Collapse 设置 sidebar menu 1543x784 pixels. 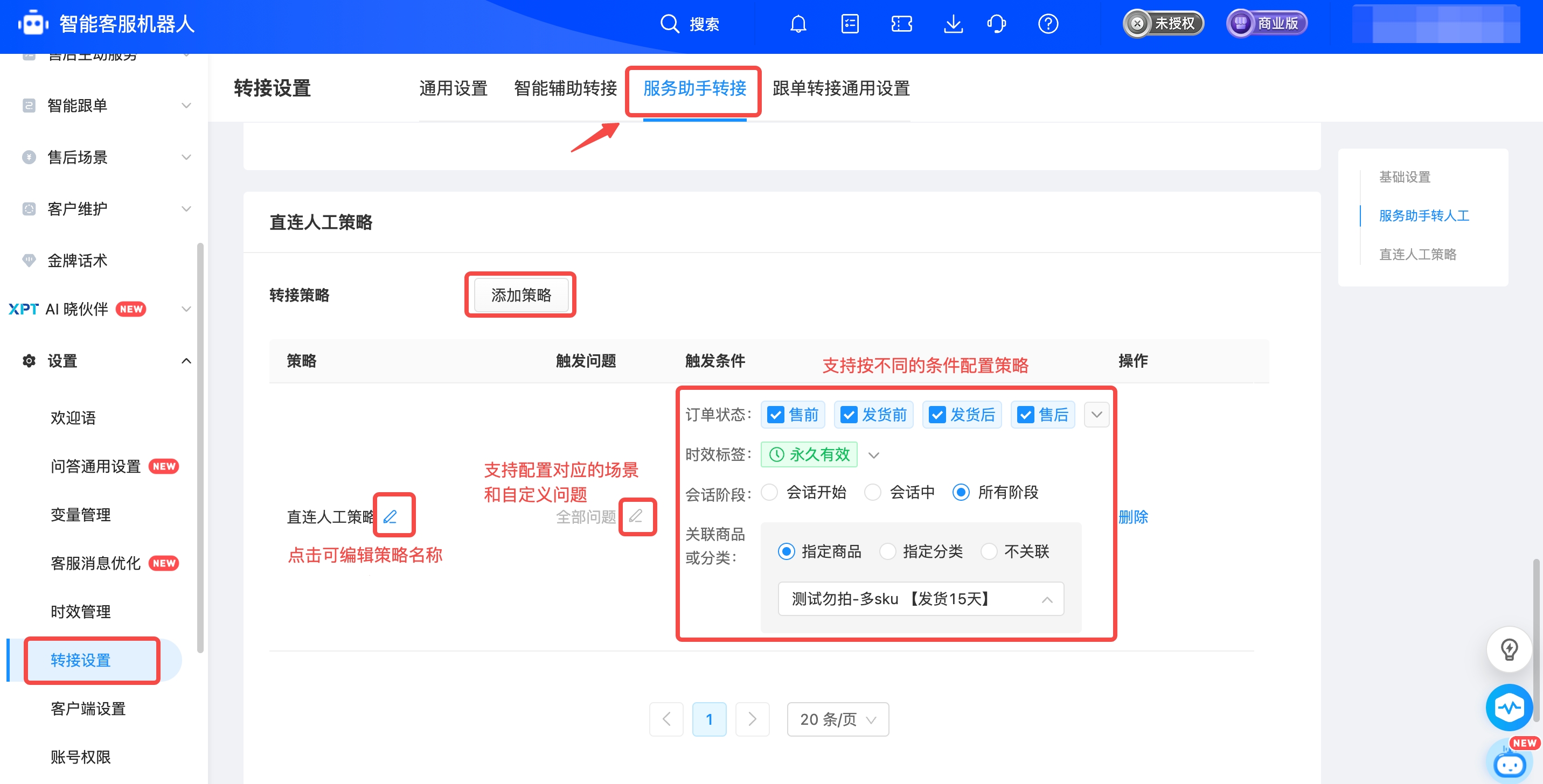[x=186, y=361]
